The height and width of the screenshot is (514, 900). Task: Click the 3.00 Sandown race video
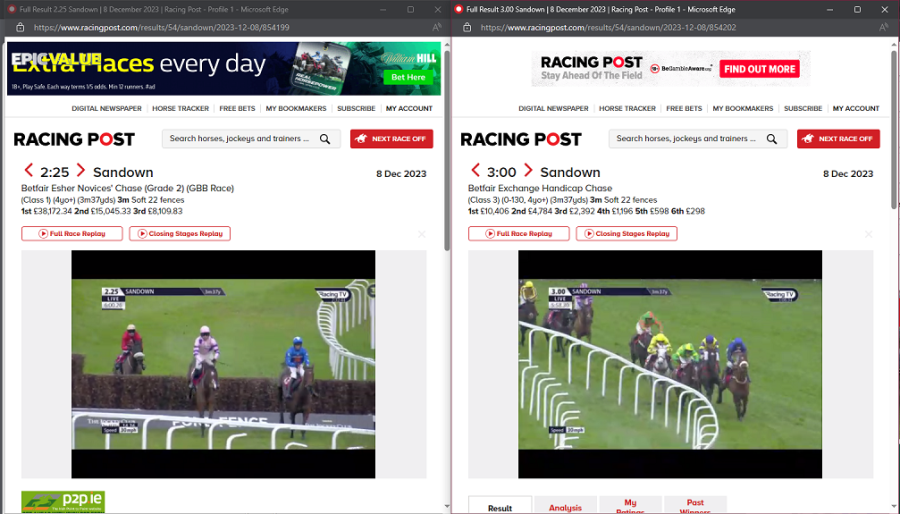click(670, 364)
